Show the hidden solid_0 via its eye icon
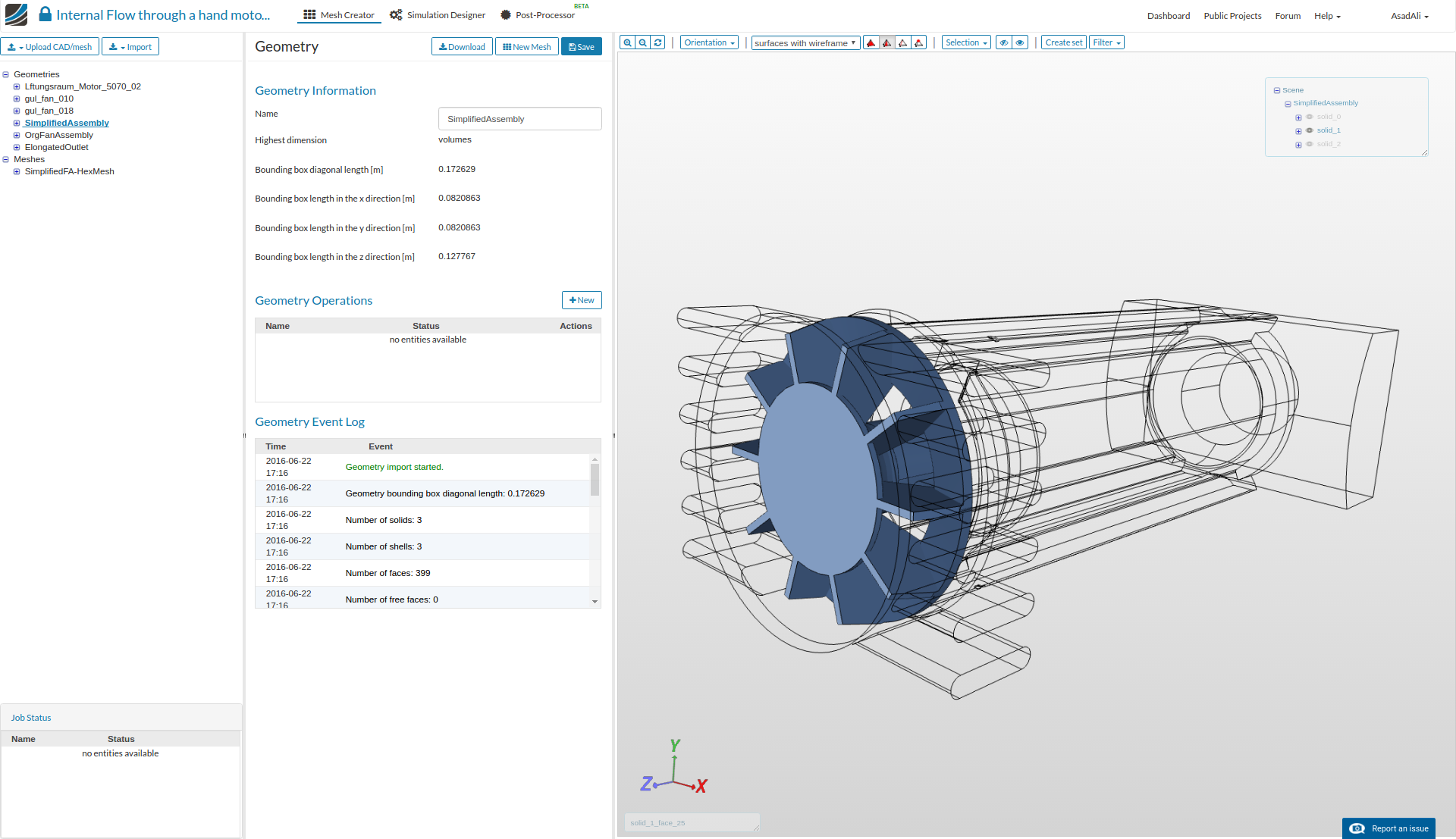Image resolution: width=1456 pixels, height=839 pixels. (1309, 117)
